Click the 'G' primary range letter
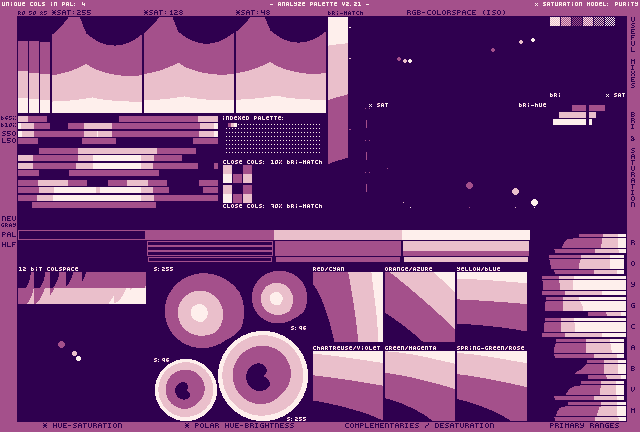 [x=633, y=305]
